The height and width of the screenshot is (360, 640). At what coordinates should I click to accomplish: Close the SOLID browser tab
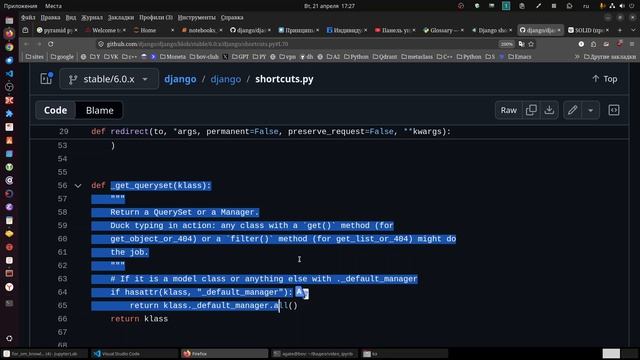(607, 30)
